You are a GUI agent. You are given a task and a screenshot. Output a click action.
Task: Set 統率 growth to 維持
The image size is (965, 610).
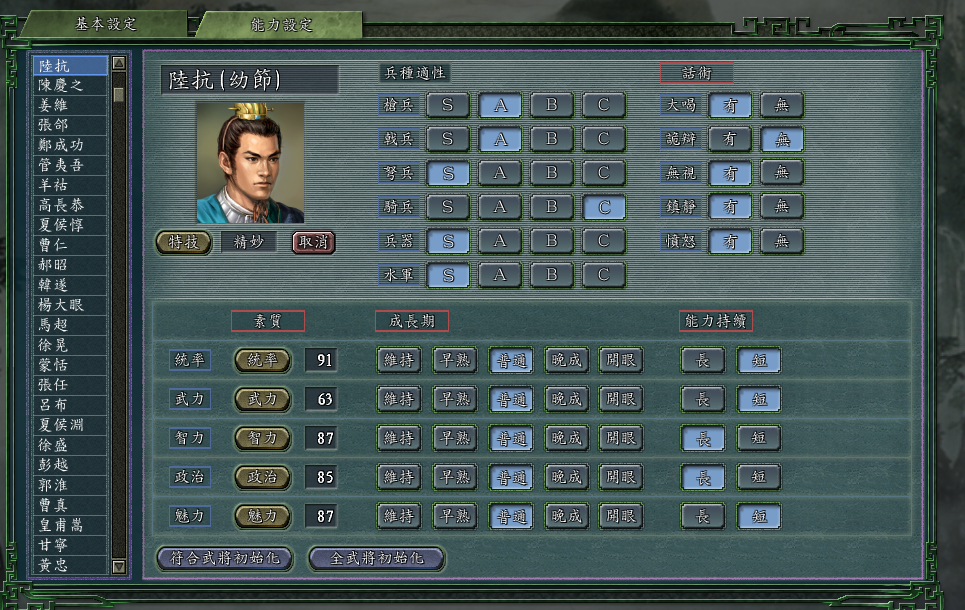coord(399,360)
